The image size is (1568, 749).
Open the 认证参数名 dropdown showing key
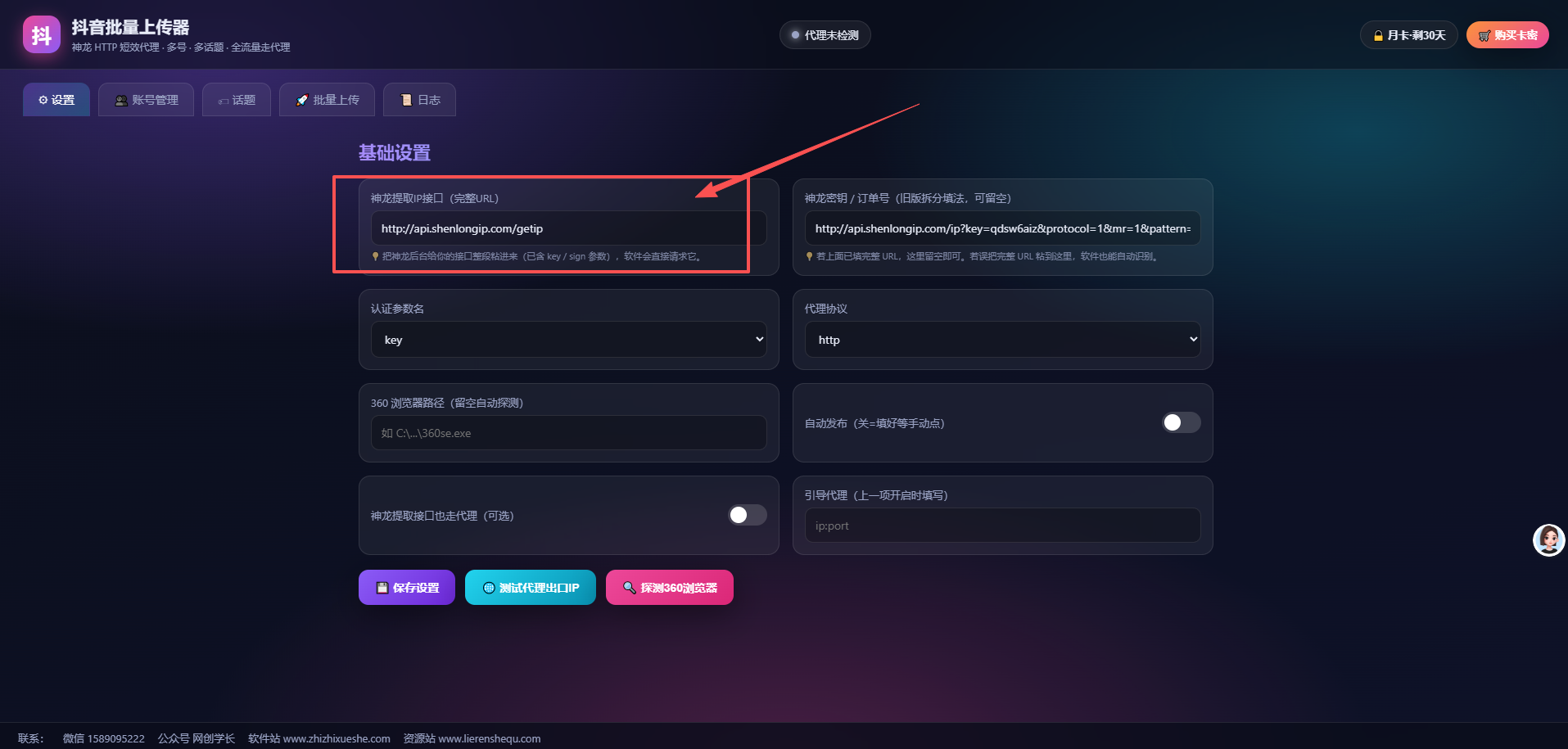569,340
